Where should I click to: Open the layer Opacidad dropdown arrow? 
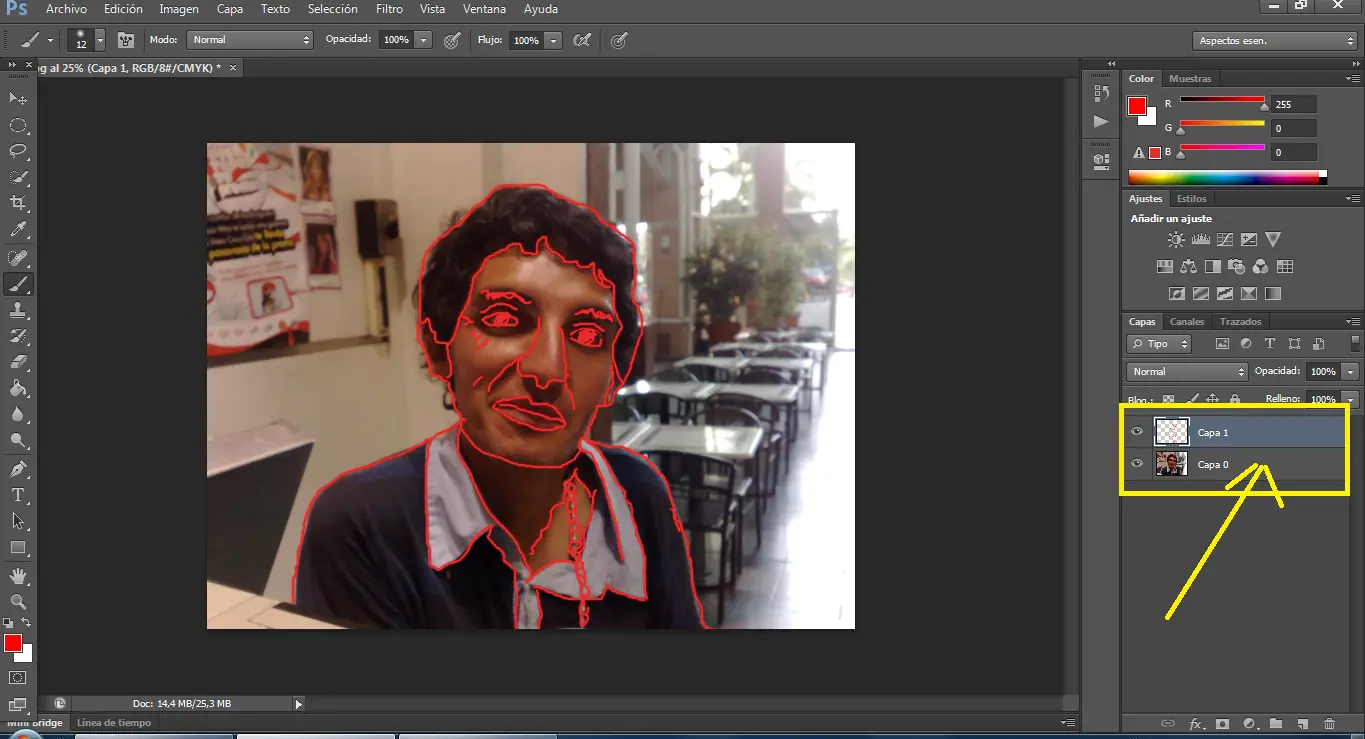point(1351,371)
